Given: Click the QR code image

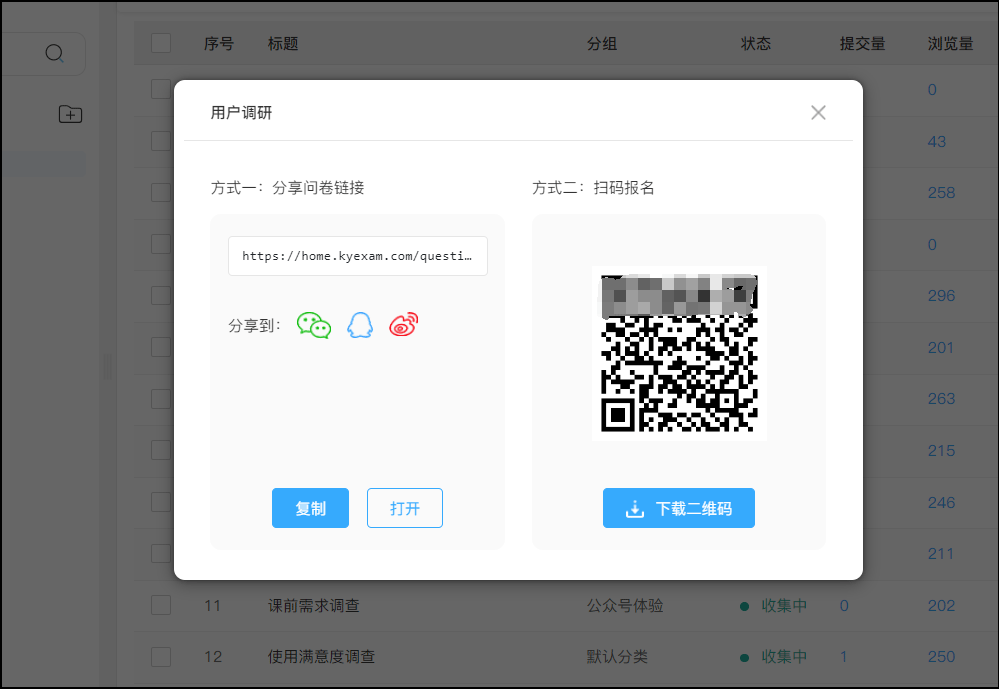Looking at the screenshot, I should click(x=679, y=353).
